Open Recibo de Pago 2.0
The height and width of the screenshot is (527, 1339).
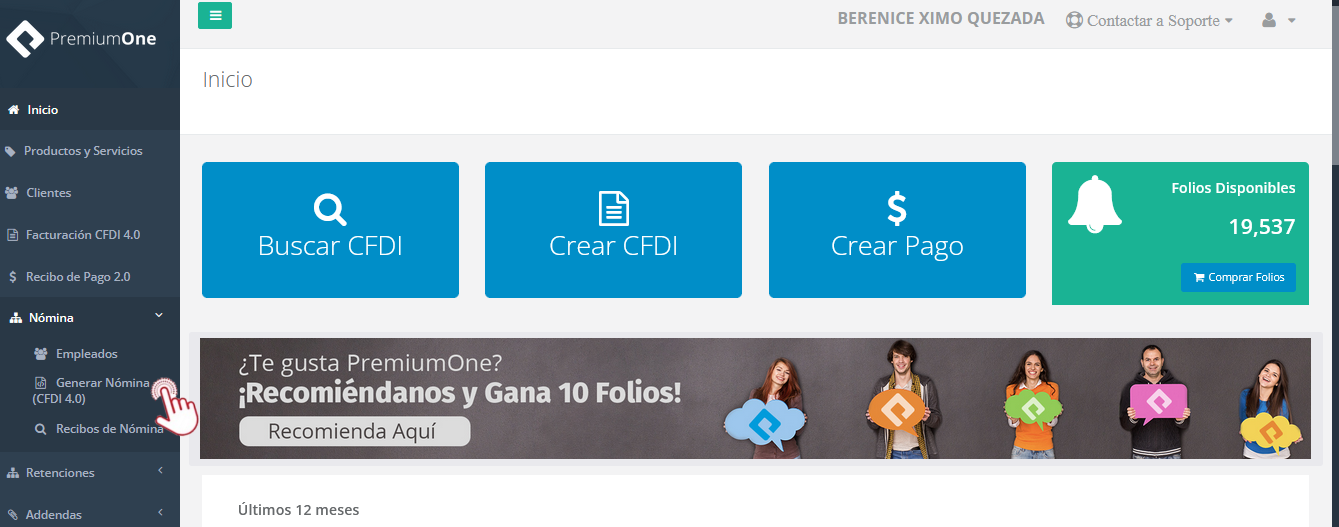[78, 277]
